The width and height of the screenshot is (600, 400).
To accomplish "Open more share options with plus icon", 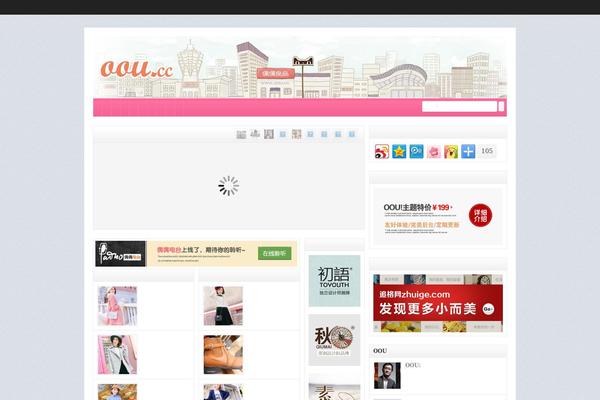I will [x=468, y=152].
